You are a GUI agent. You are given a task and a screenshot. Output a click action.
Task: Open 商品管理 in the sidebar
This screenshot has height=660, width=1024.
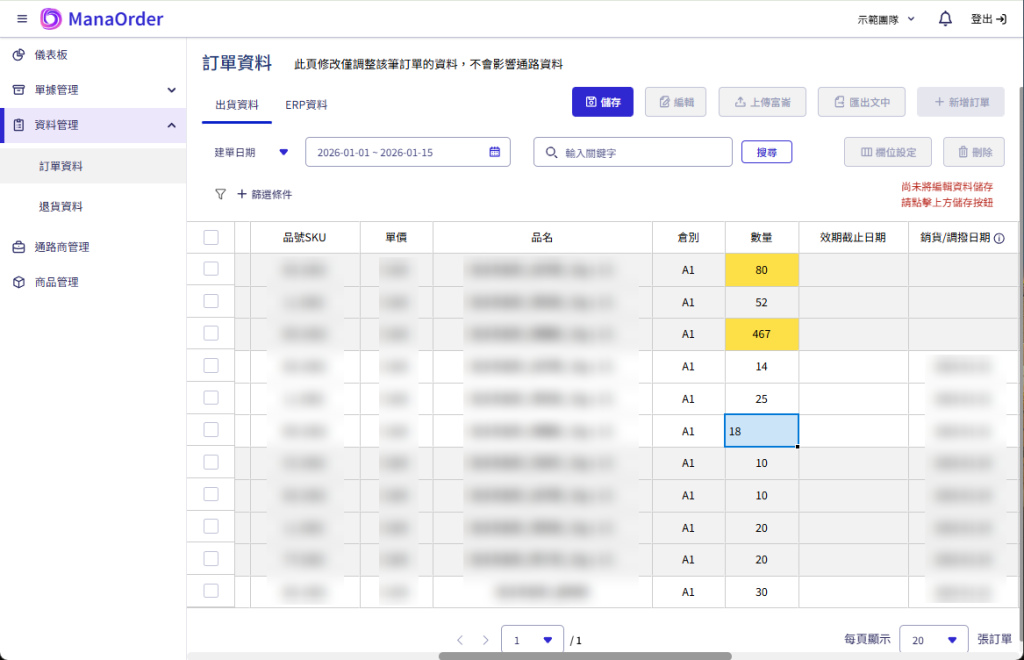pos(56,282)
